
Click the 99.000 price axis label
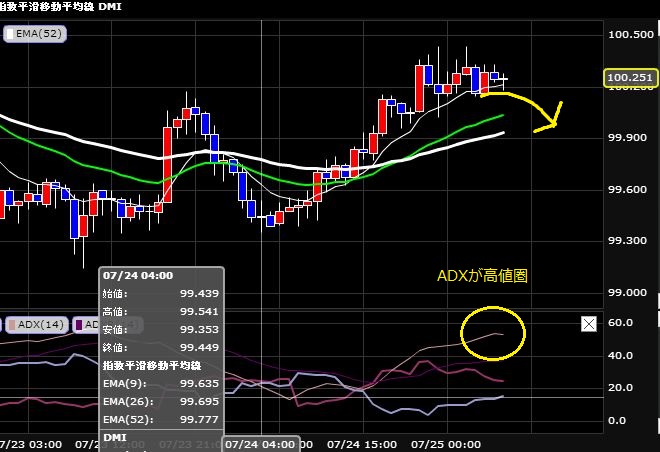[x=627, y=292]
